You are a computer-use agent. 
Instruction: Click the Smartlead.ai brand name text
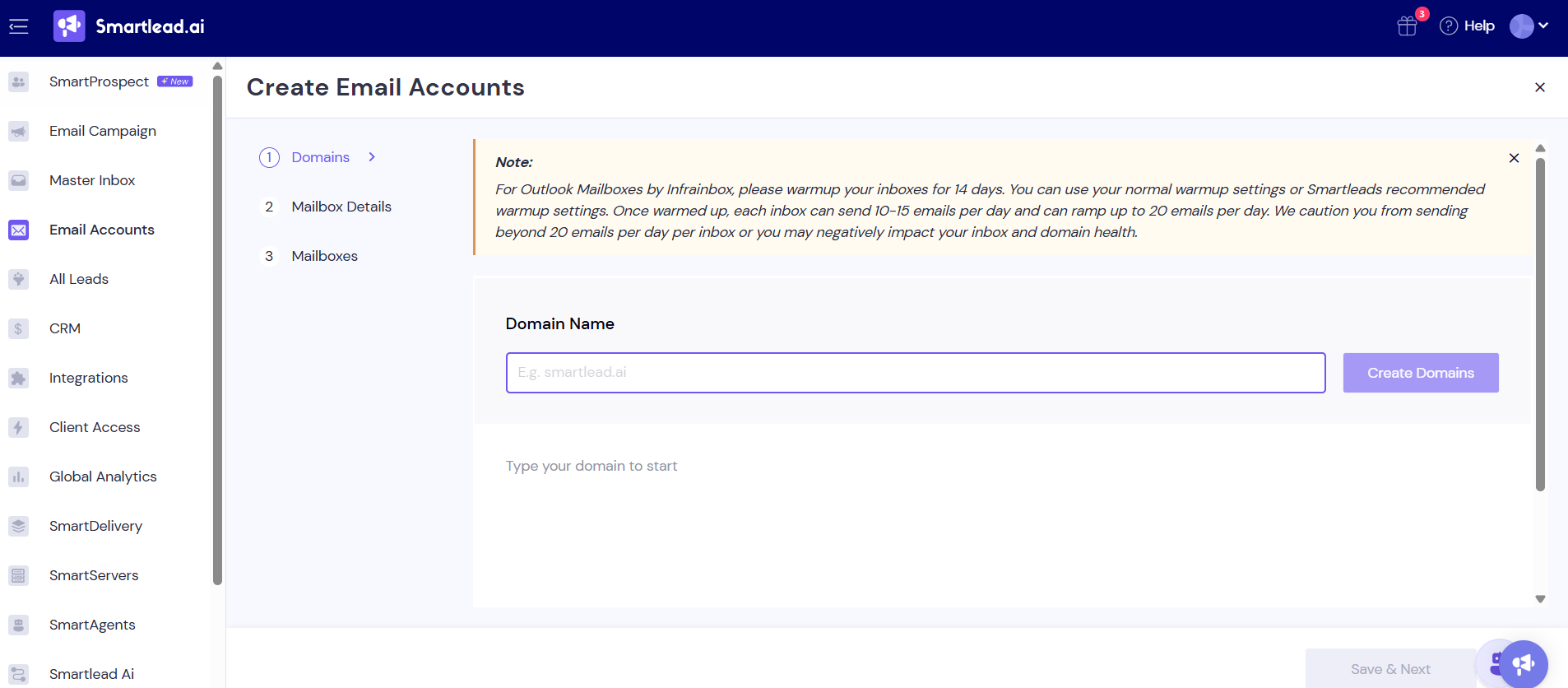(x=150, y=26)
